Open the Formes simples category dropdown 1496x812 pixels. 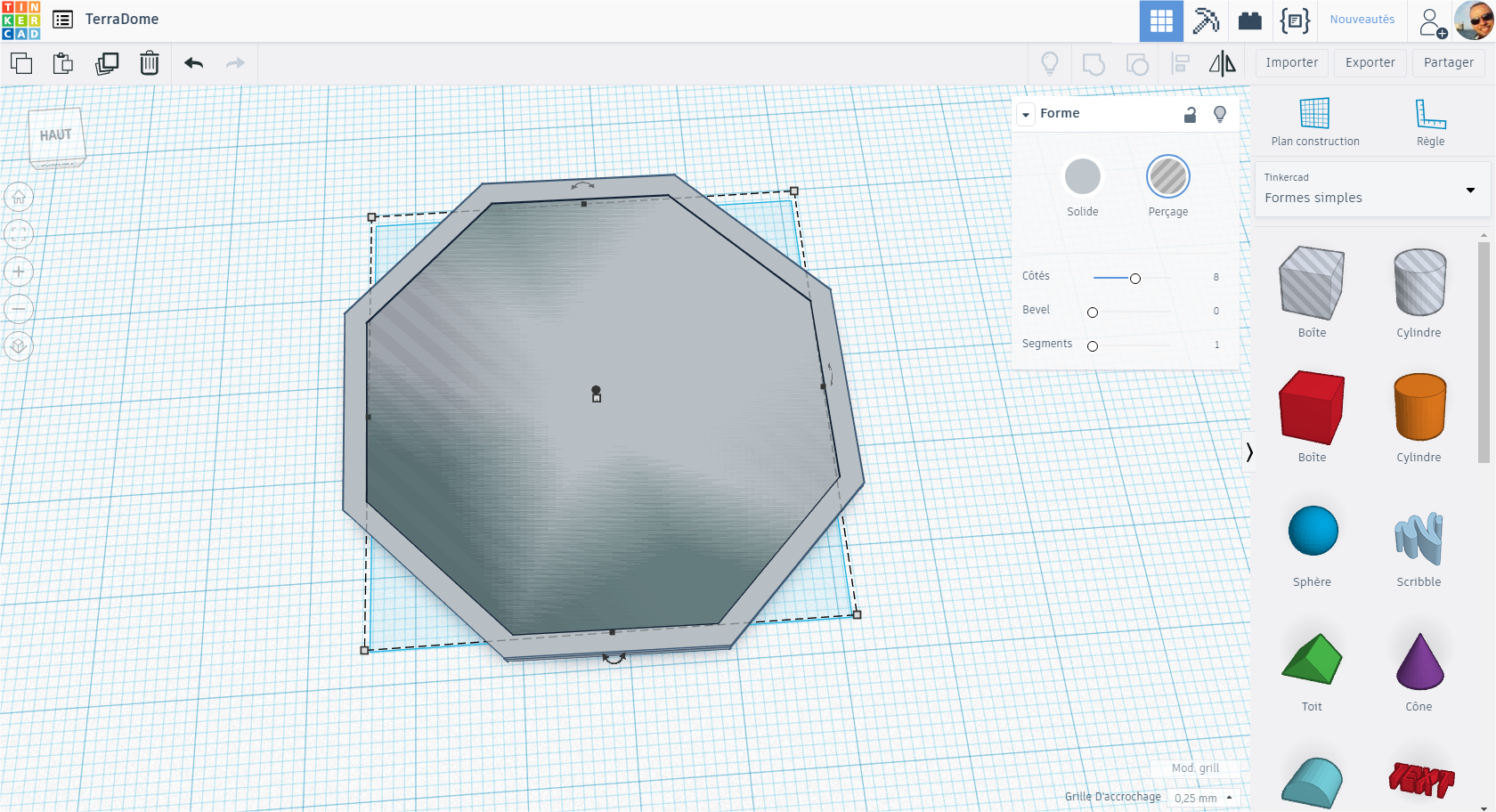[1371, 190]
